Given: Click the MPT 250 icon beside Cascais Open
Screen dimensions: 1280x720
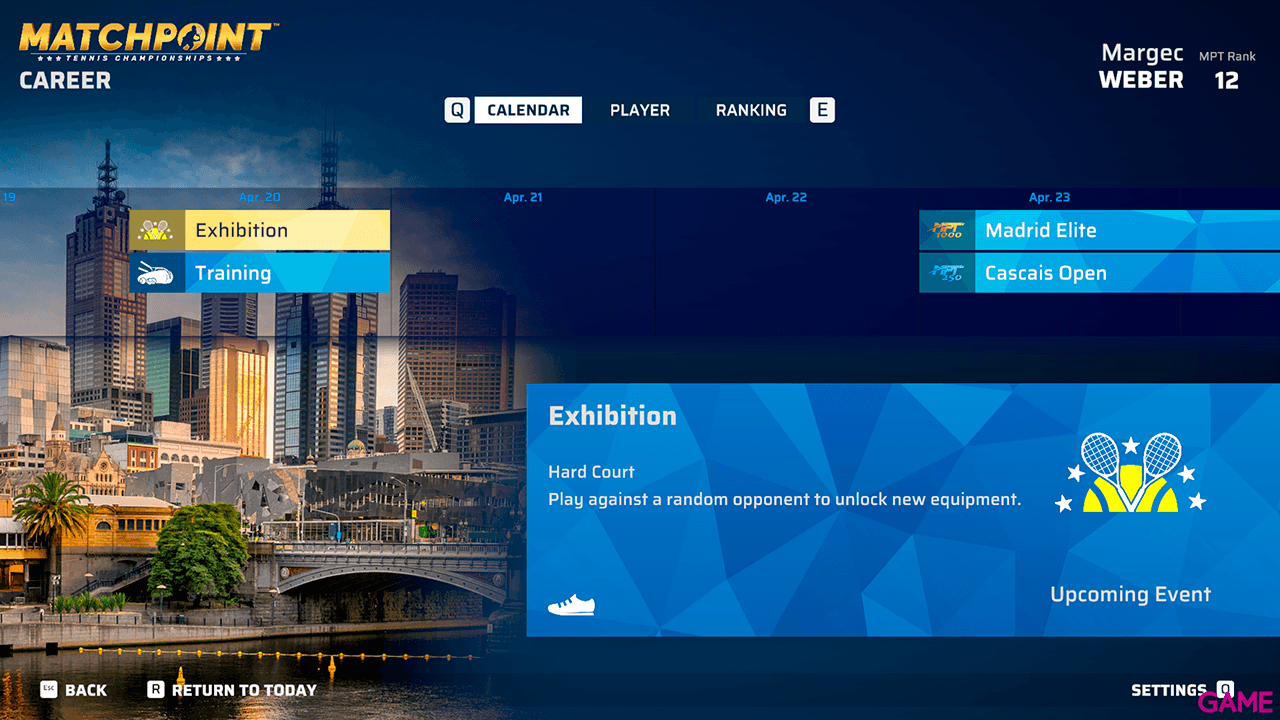Looking at the screenshot, I should [x=946, y=273].
